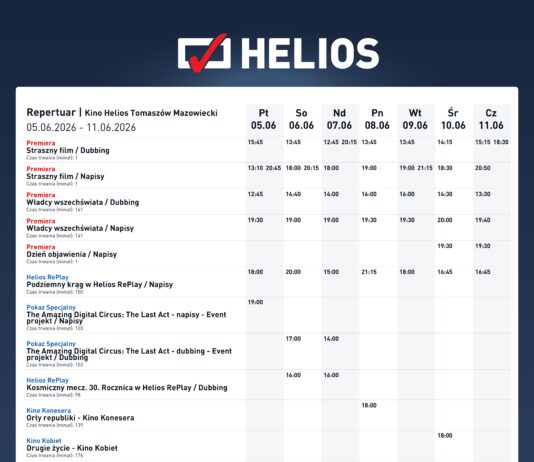Choose 18:00 Wednesday Drugie życie showtime
The width and height of the screenshot is (534, 462).
point(445,435)
